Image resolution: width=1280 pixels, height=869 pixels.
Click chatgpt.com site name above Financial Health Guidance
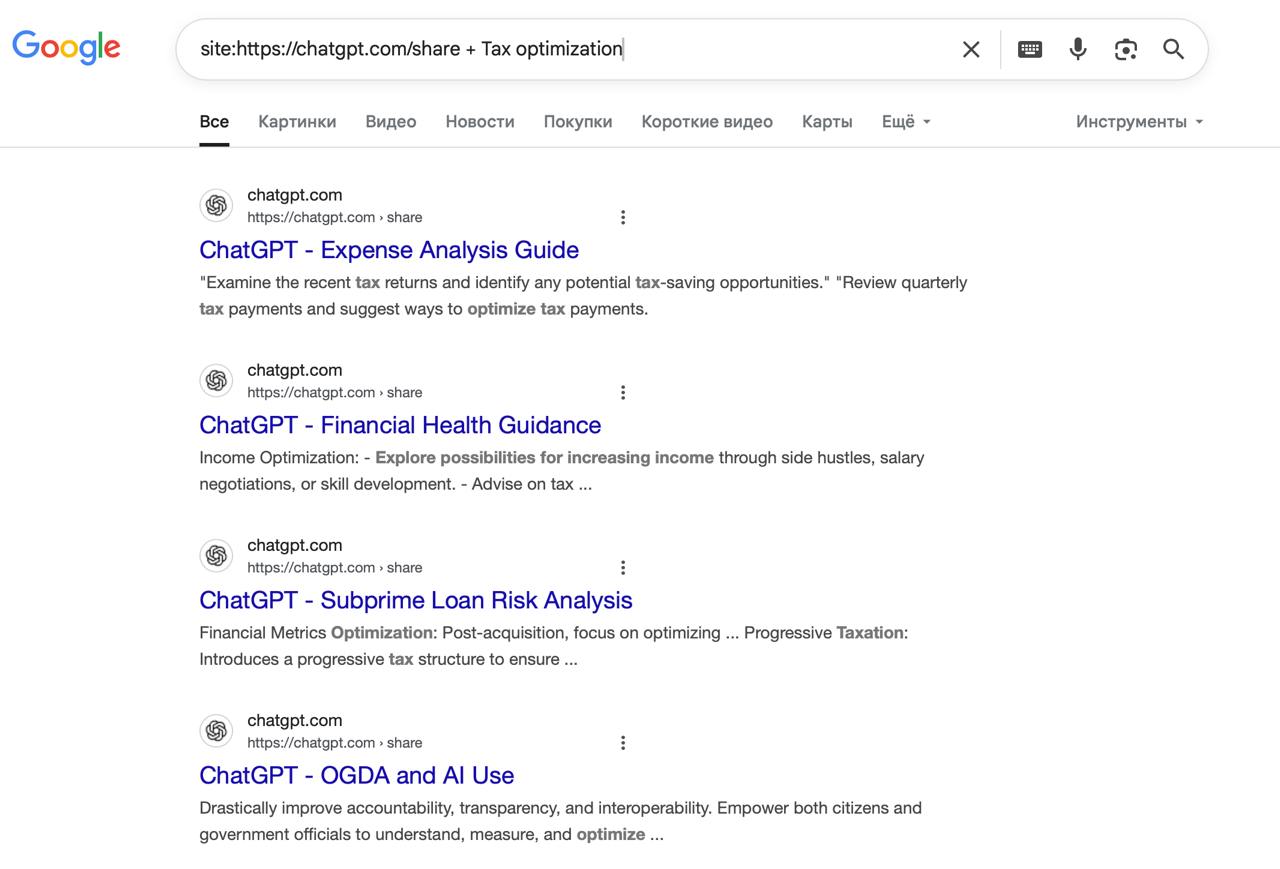[x=295, y=370]
